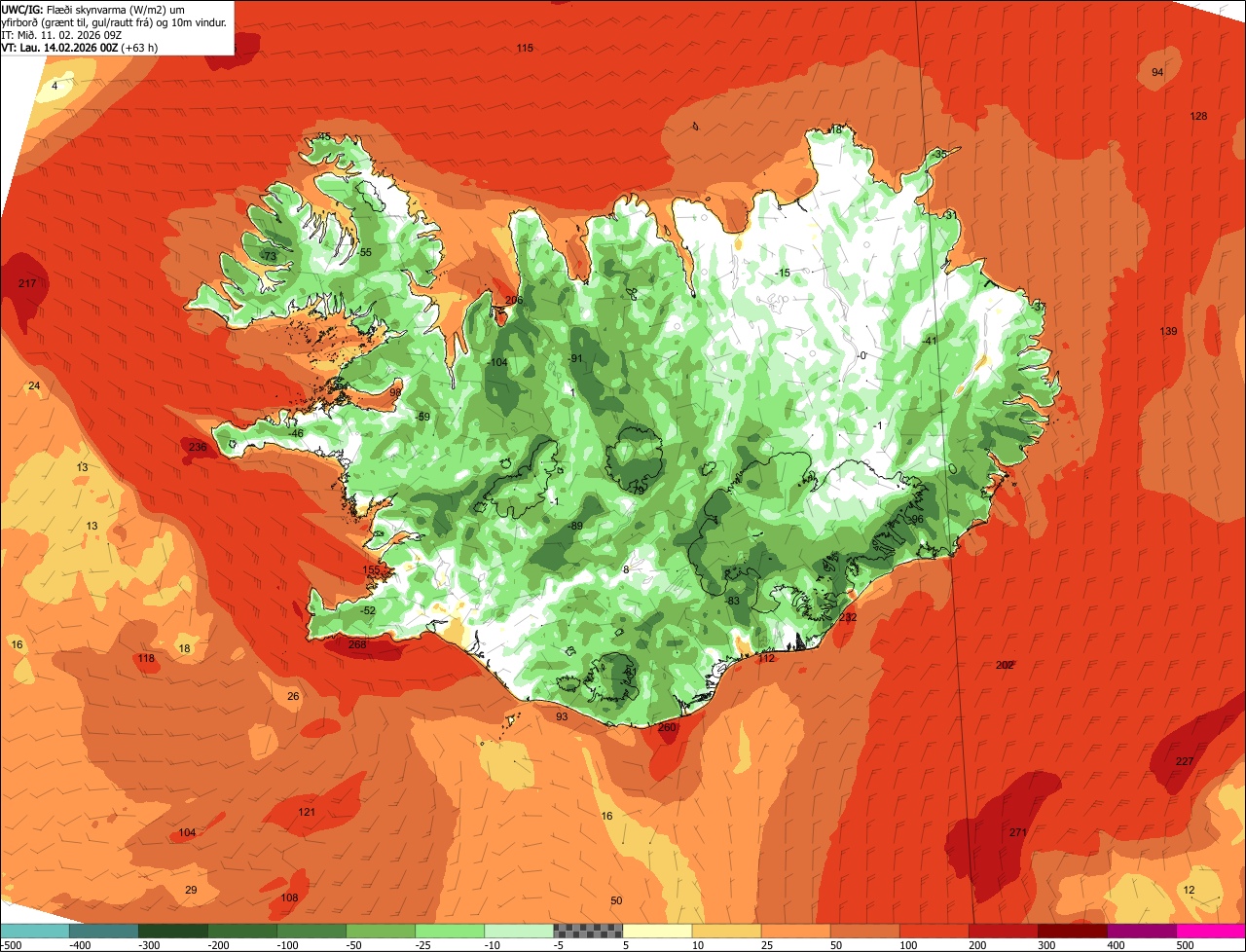Select the 128 flux value on the map
The height and width of the screenshot is (952, 1246).
(1198, 117)
